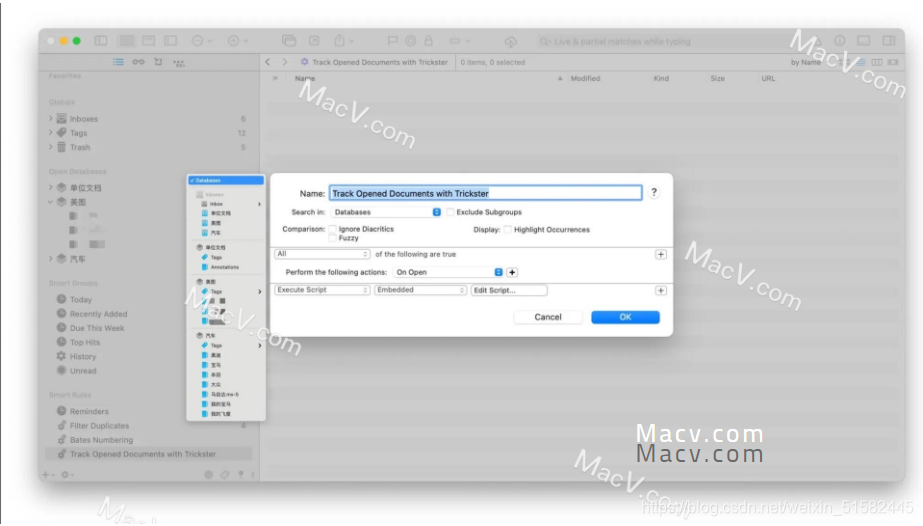923x526 pixels.
Task: Toggle the flag toolbar icon
Action: coord(392,41)
